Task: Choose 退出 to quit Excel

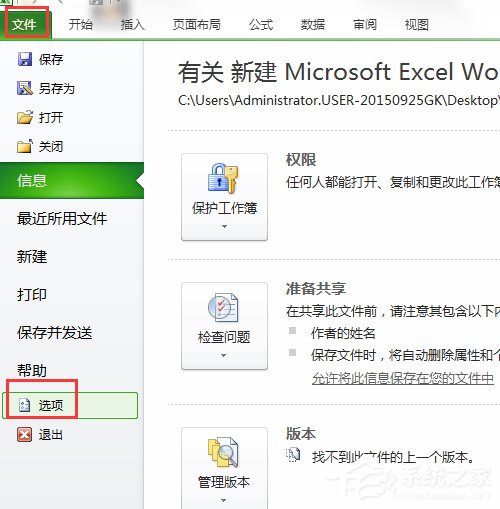Action: pyautogui.click(x=51, y=435)
